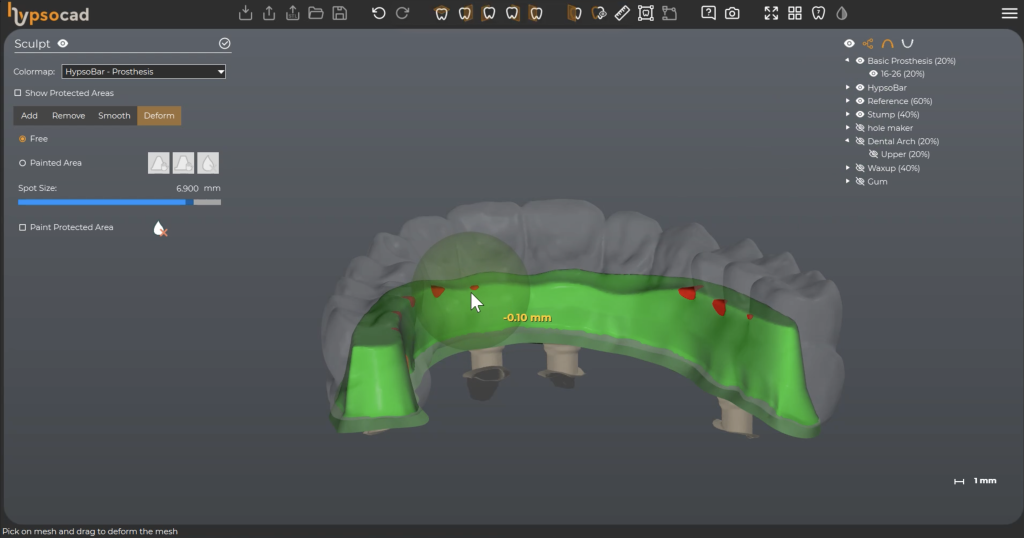Open the Colormap dropdown
1024x538 pixels.
coord(143,72)
